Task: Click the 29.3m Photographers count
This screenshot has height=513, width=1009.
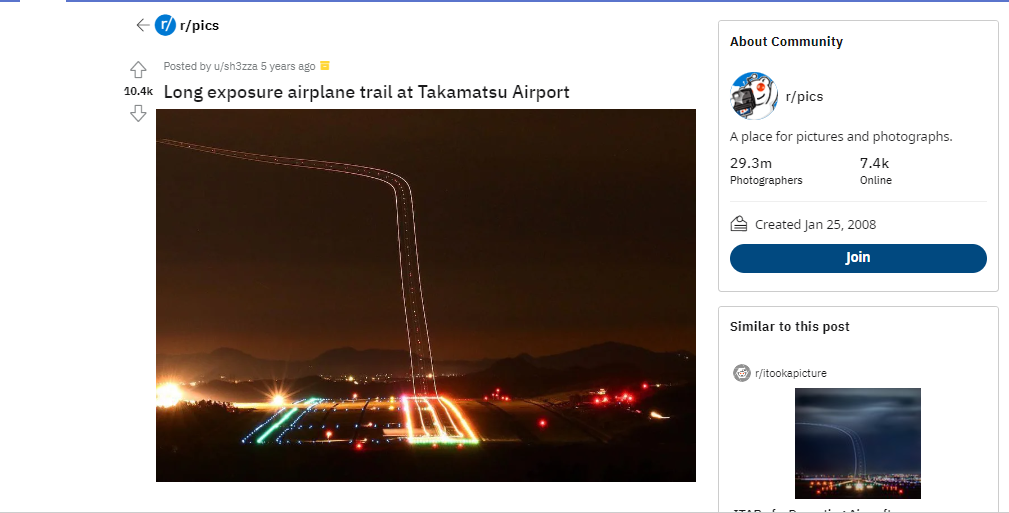Action: pos(751,163)
